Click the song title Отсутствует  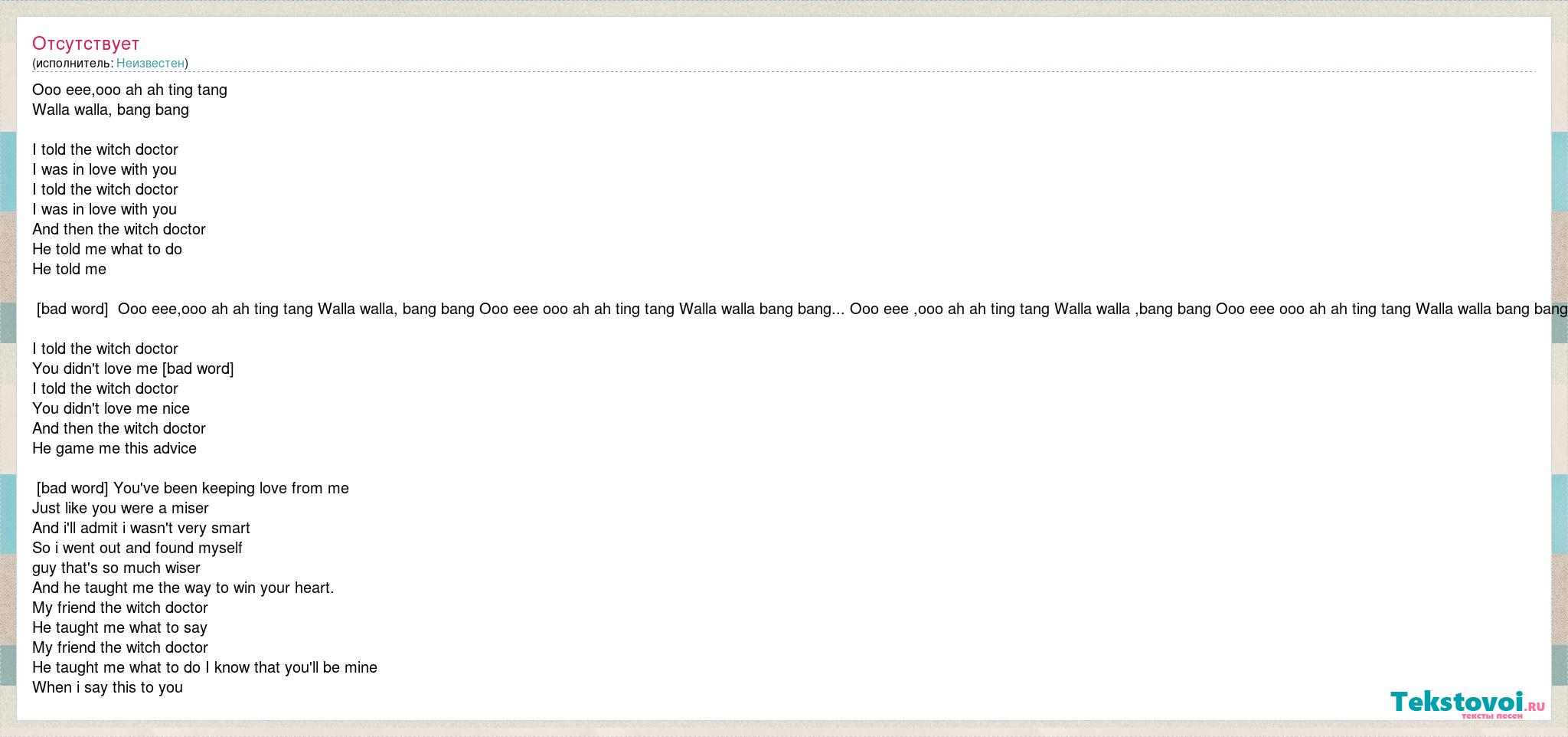pyautogui.click(x=86, y=44)
